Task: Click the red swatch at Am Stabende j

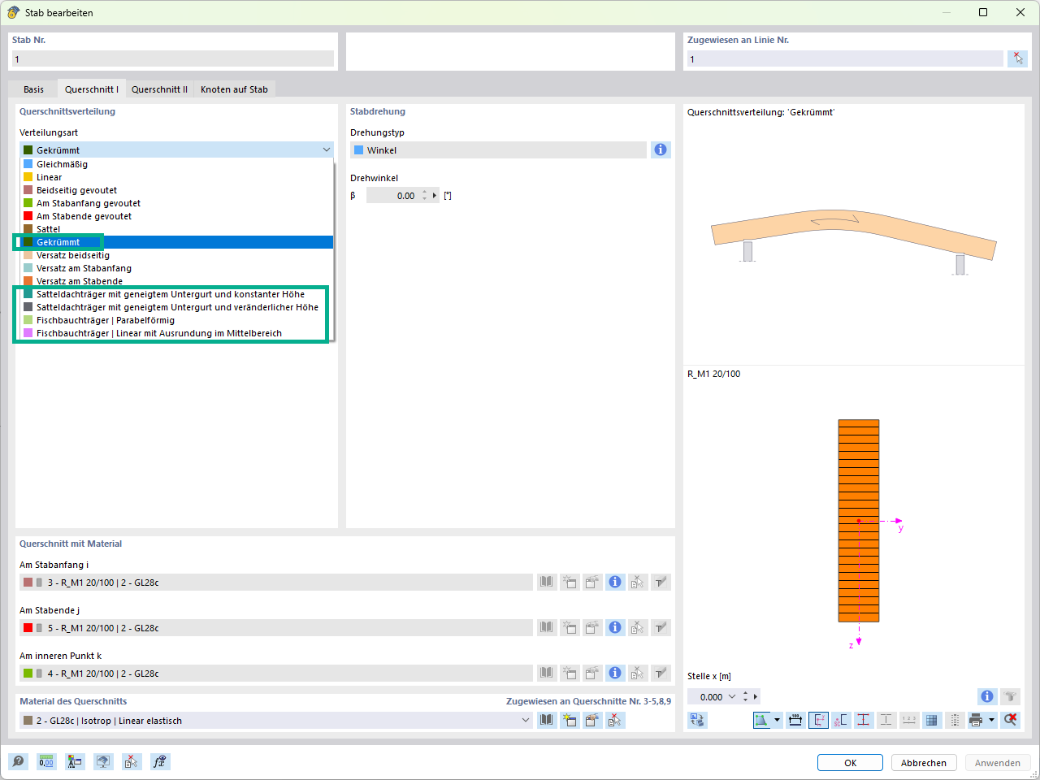Action: click(28, 627)
